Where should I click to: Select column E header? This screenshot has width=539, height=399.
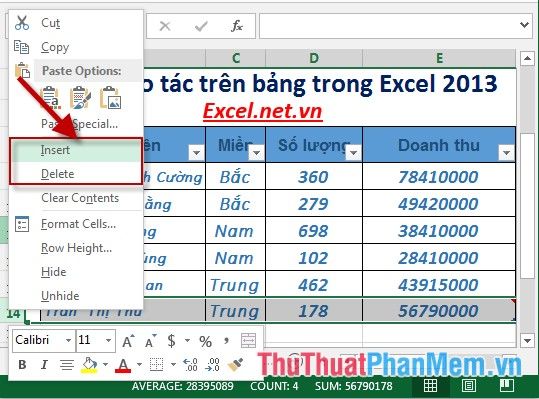(x=439, y=58)
